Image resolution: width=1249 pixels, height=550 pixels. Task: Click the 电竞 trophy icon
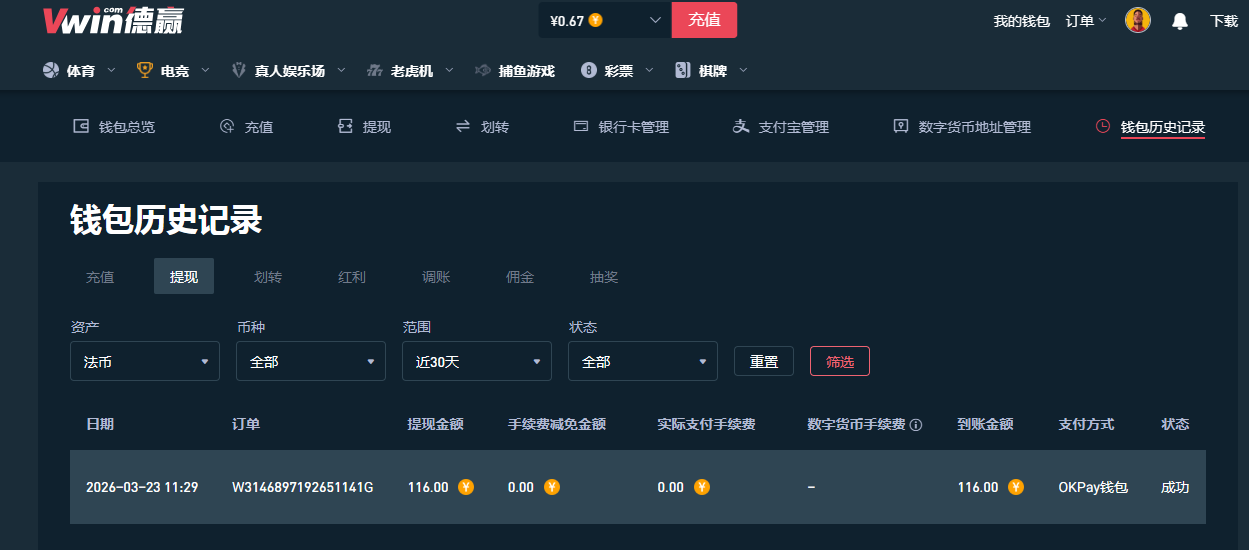(x=145, y=70)
